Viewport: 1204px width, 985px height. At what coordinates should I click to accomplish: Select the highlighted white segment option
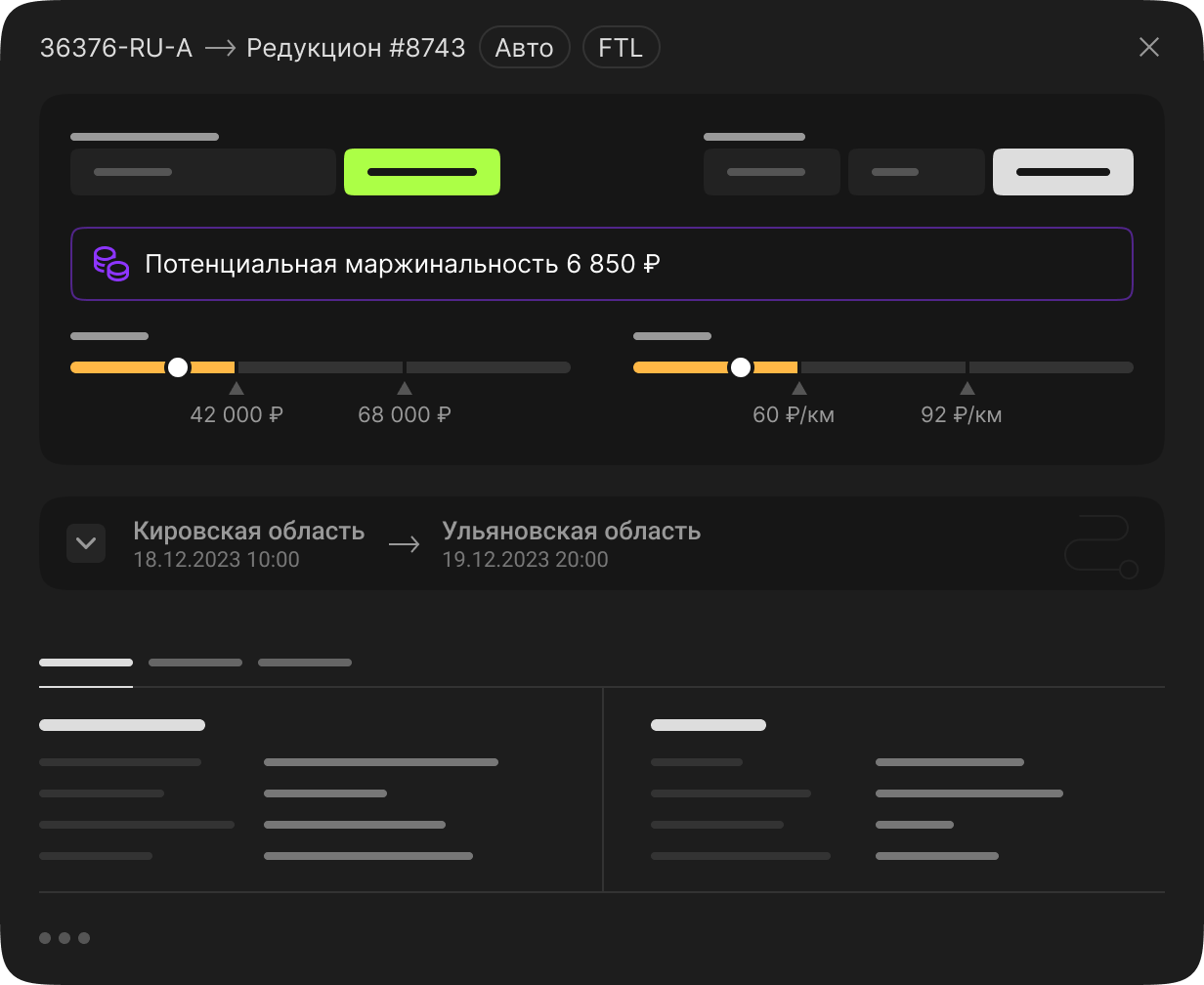click(1062, 172)
